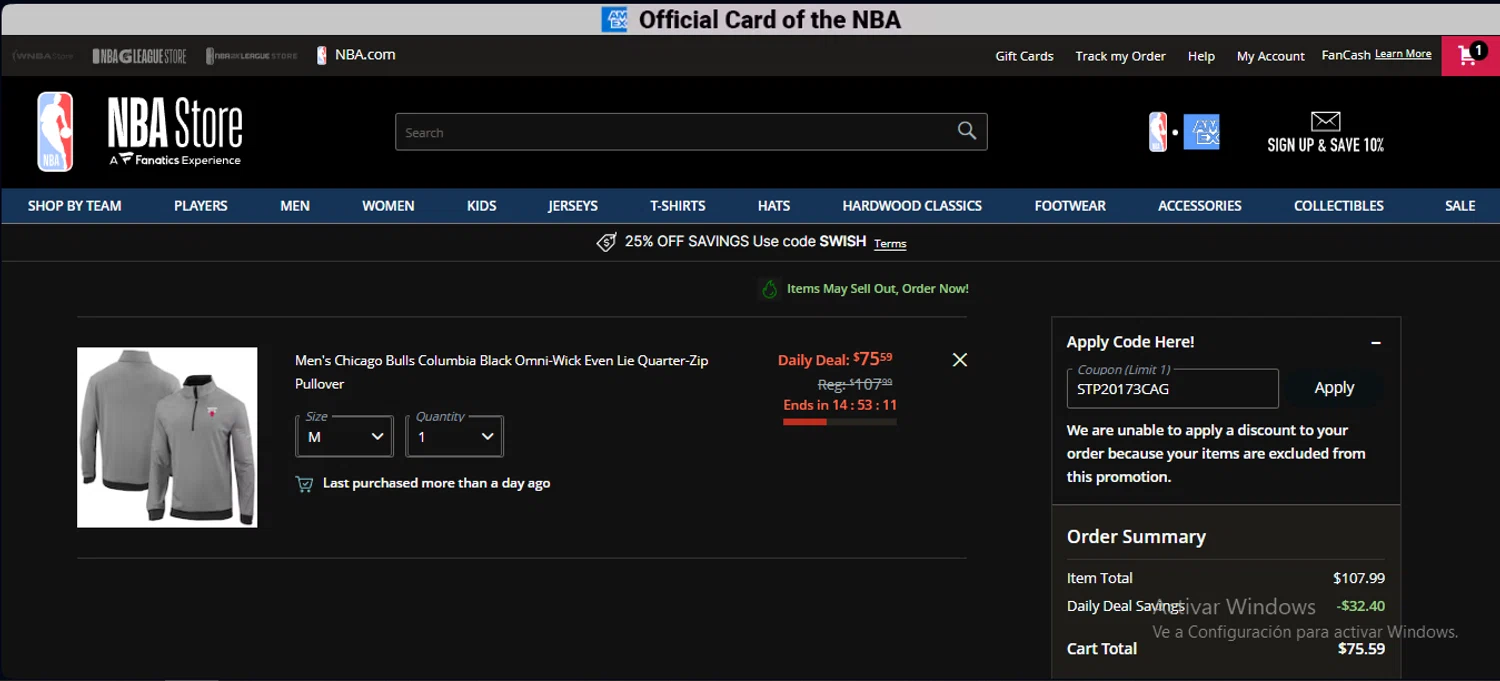
Task: Open the Chicago Bulls pullover product title
Action: click(x=501, y=372)
